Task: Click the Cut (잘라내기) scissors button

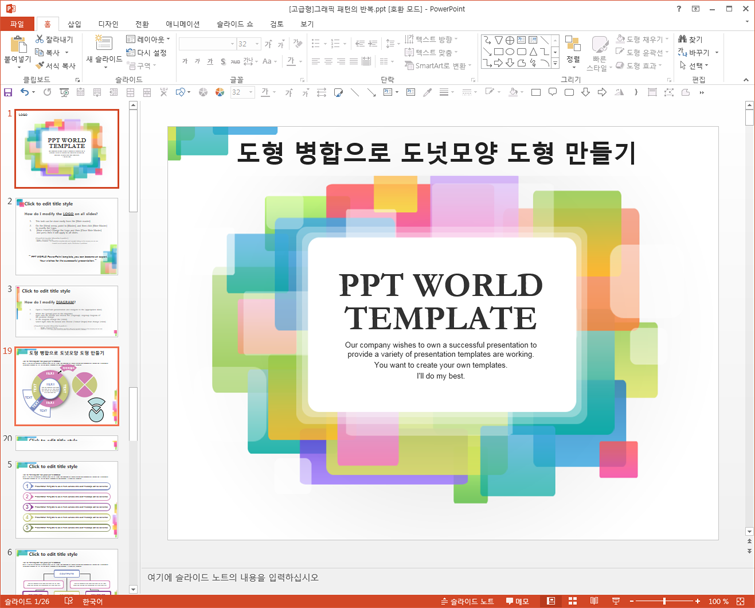Action: click(x=54, y=39)
